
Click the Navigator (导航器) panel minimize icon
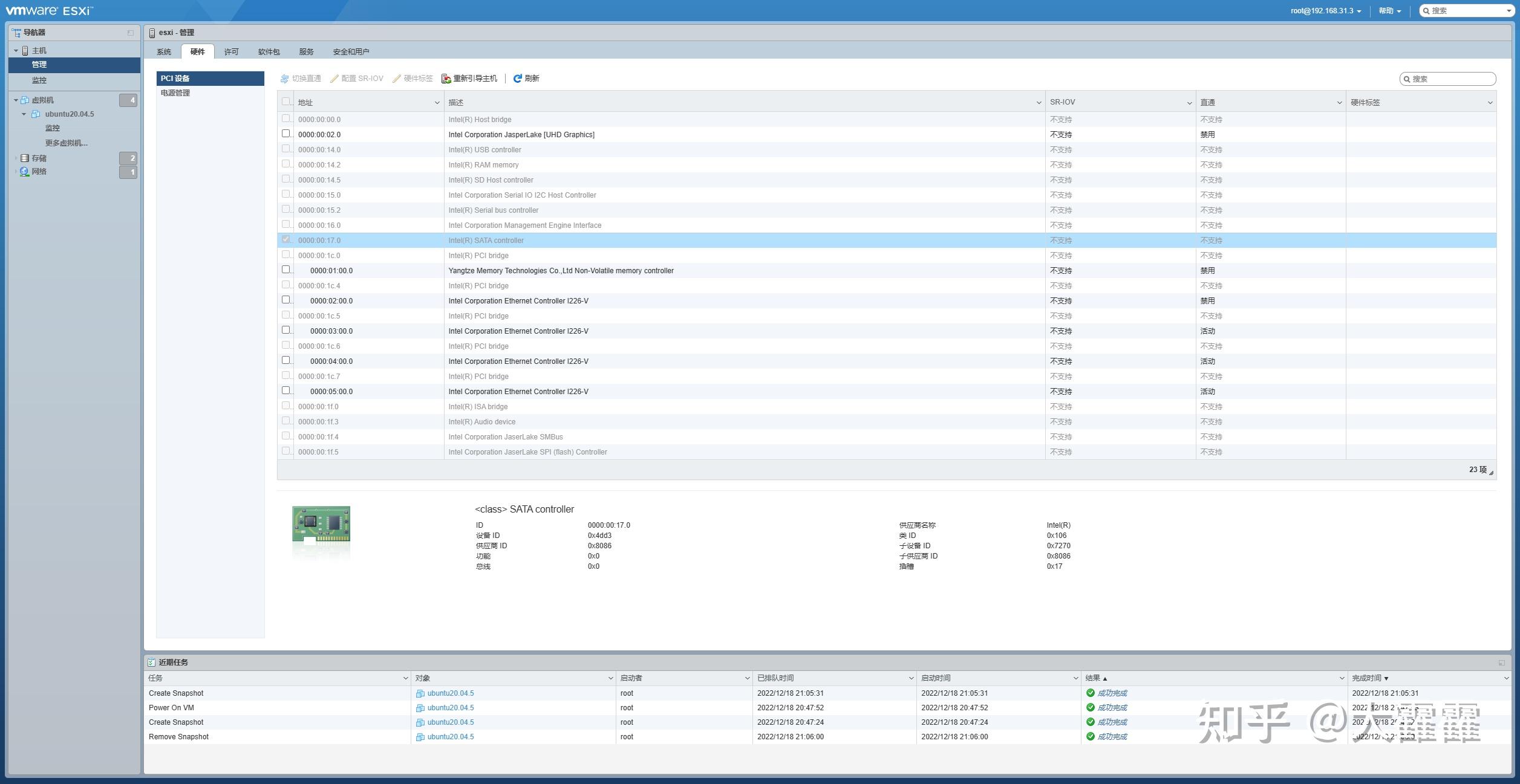(131, 33)
